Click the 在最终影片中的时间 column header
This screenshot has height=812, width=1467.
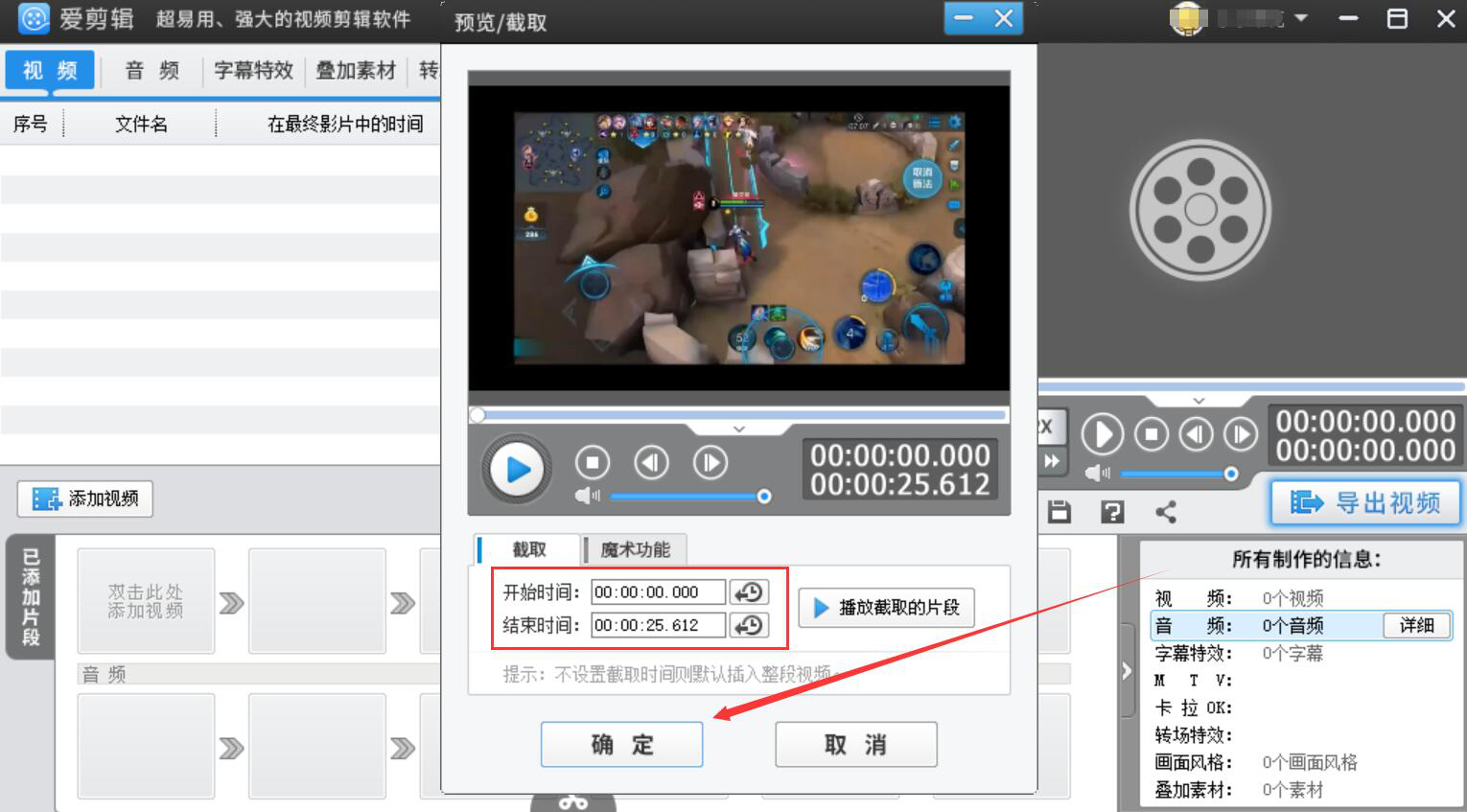pos(345,124)
